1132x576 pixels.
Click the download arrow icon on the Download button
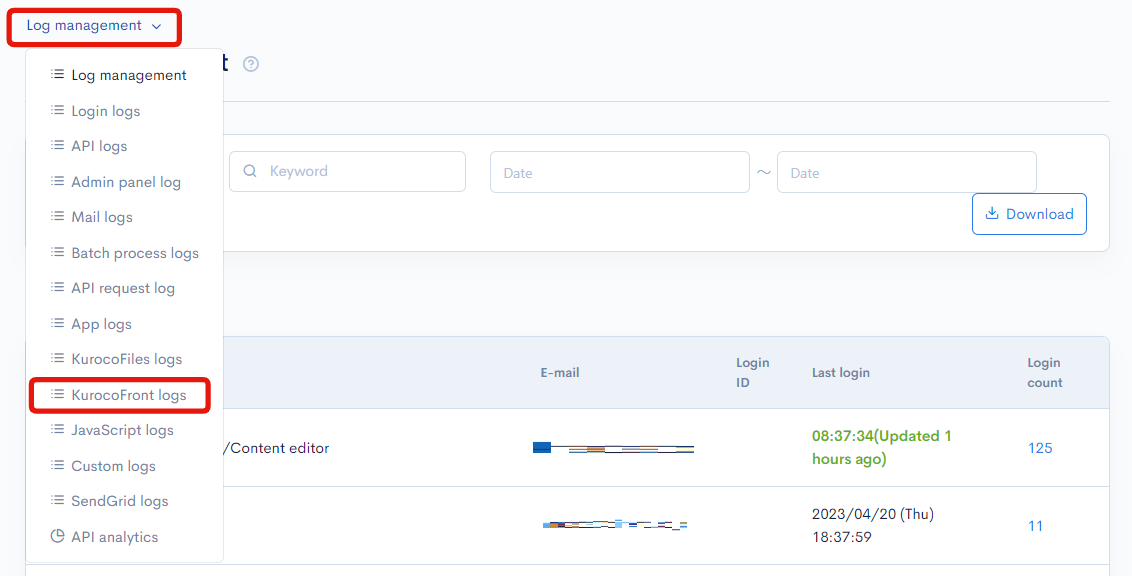pyautogui.click(x=992, y=213)
